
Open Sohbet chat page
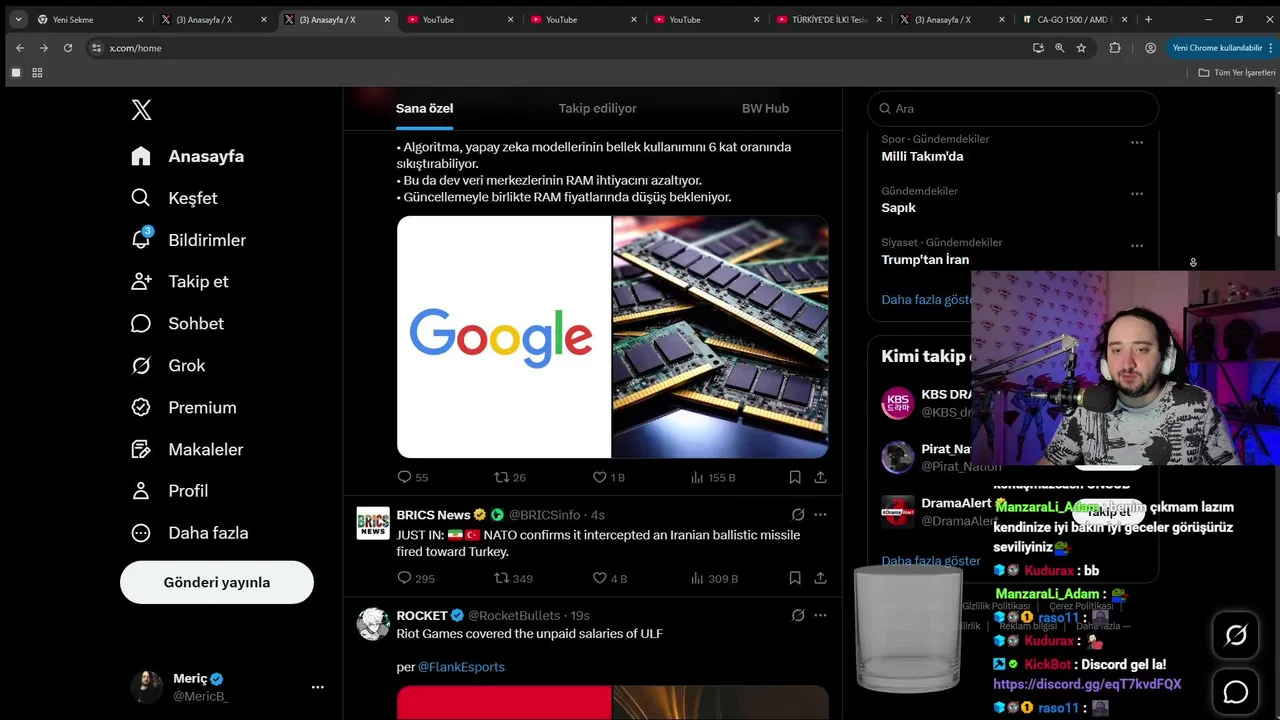tap(178, 323)
